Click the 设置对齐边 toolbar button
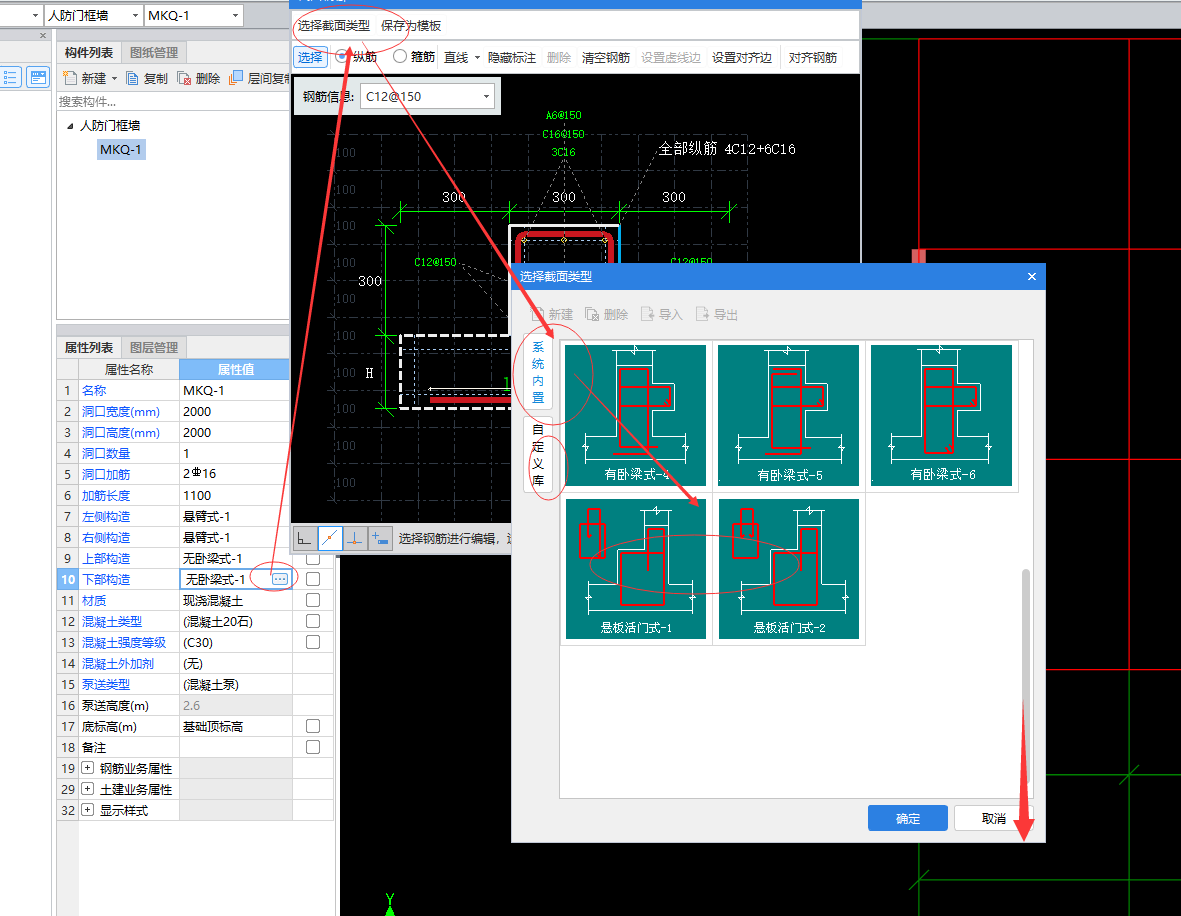The width and height of the screenshot is (1181, 916). coord(742,57)
